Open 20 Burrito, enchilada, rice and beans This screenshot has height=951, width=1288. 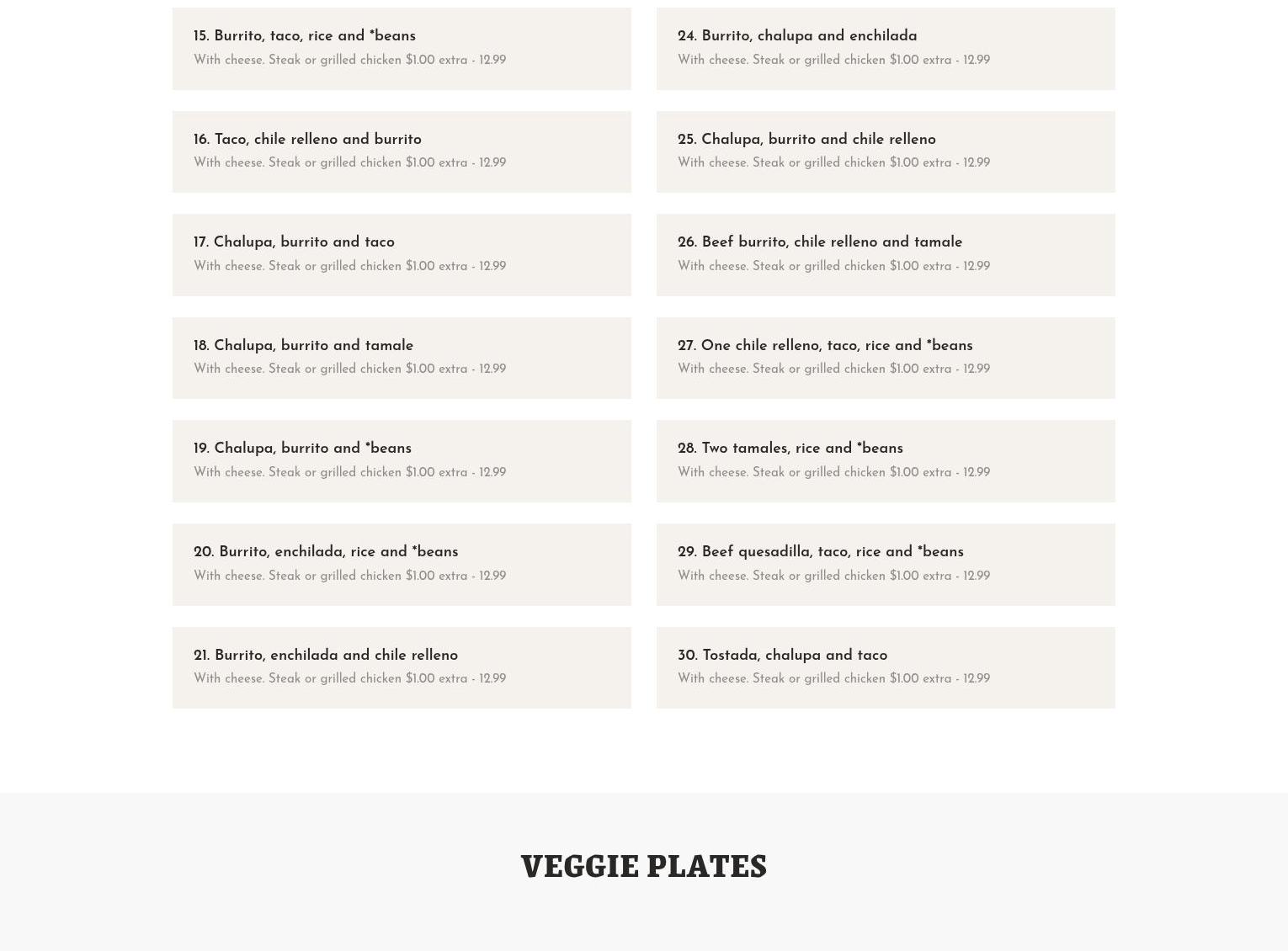[402, 565]
